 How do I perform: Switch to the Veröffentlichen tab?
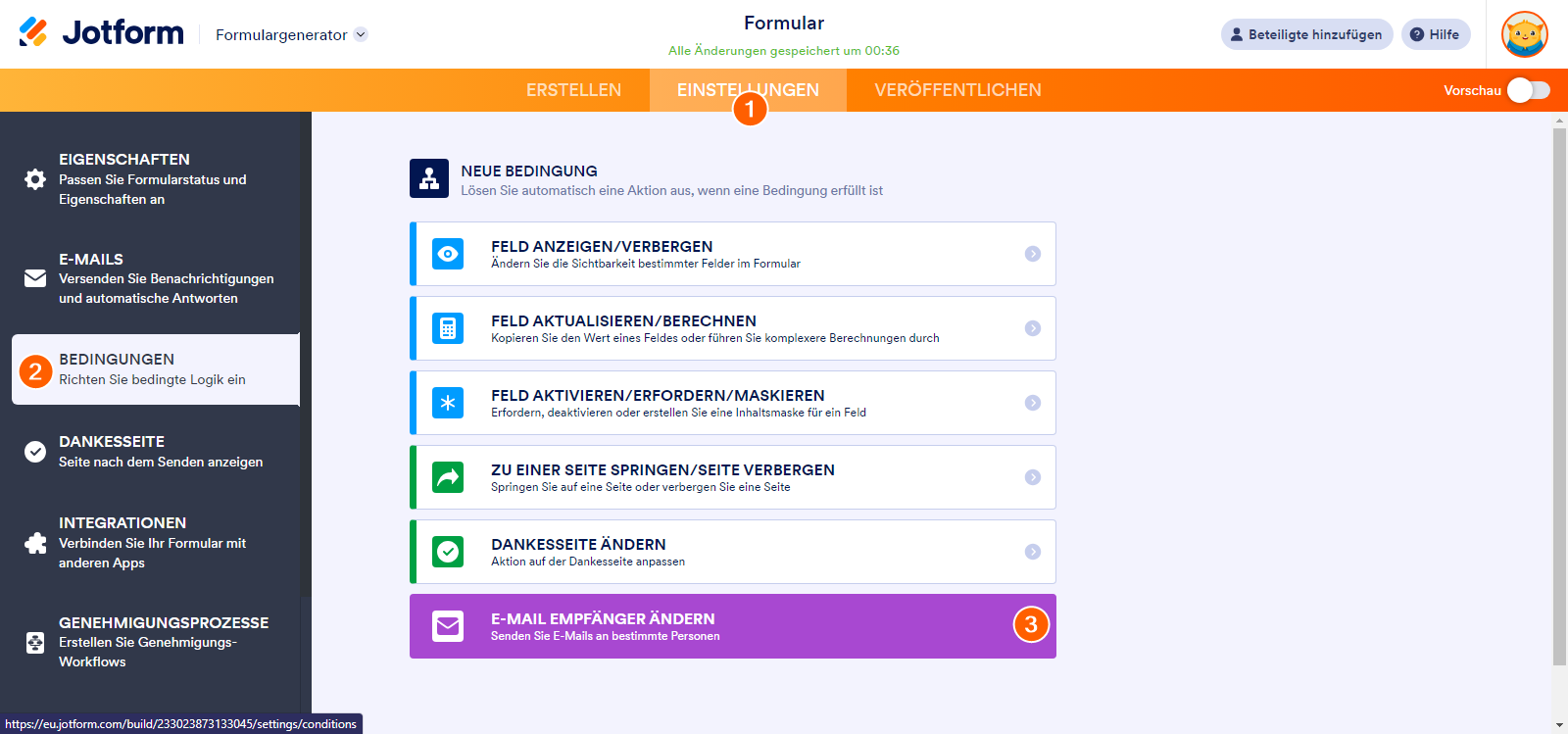pyautogui.click(x=957, y=90)
